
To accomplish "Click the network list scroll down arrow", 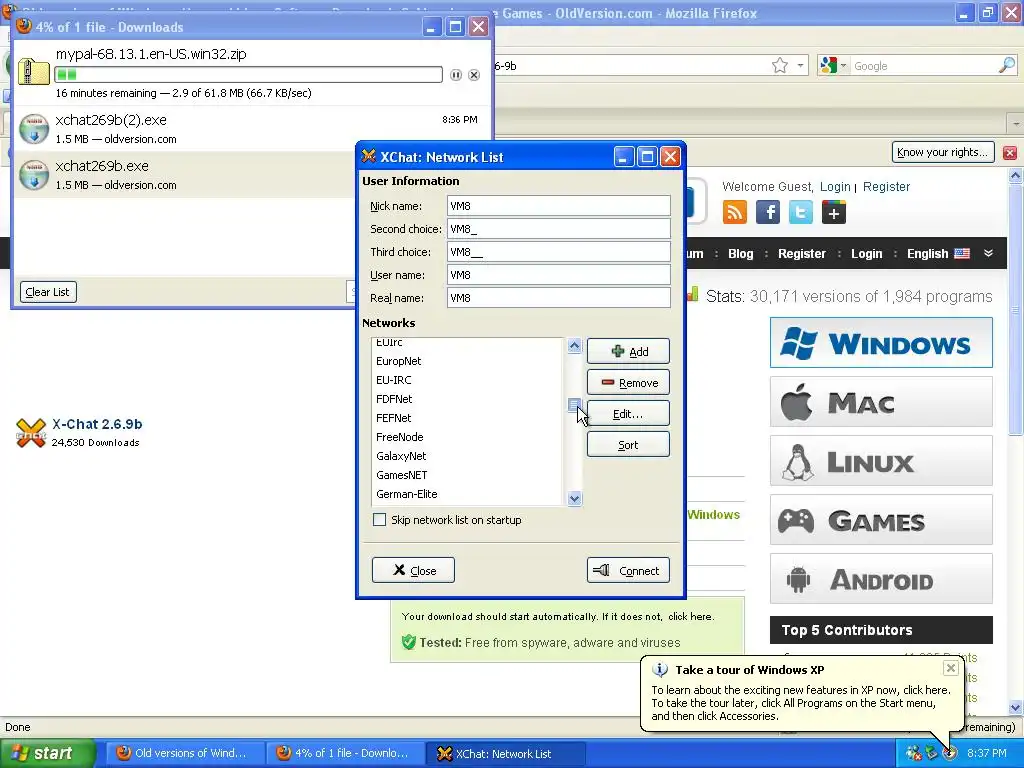I will tap(574, 499).
